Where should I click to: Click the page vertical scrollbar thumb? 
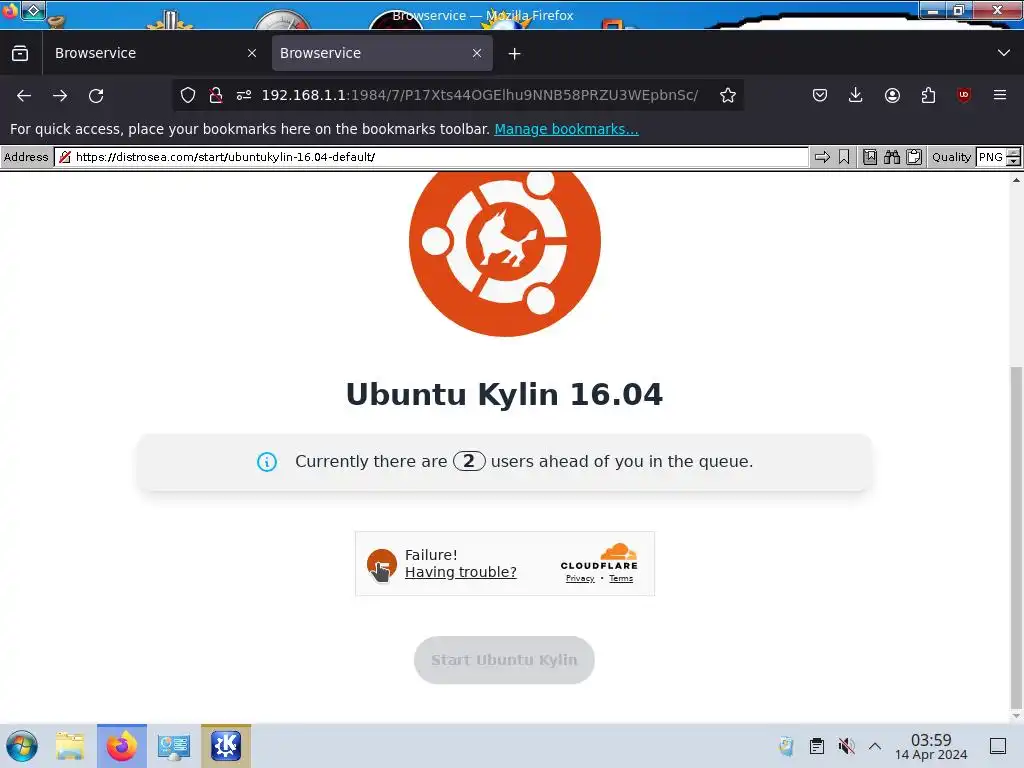(x=1016, y=537)
